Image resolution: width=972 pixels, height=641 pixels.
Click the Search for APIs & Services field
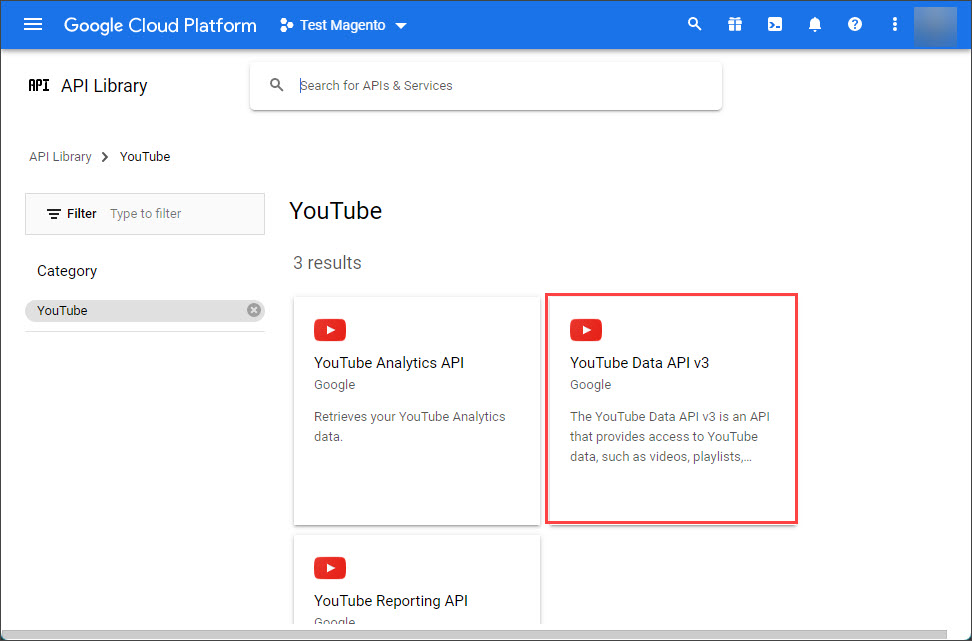click(x=486, y=86)
